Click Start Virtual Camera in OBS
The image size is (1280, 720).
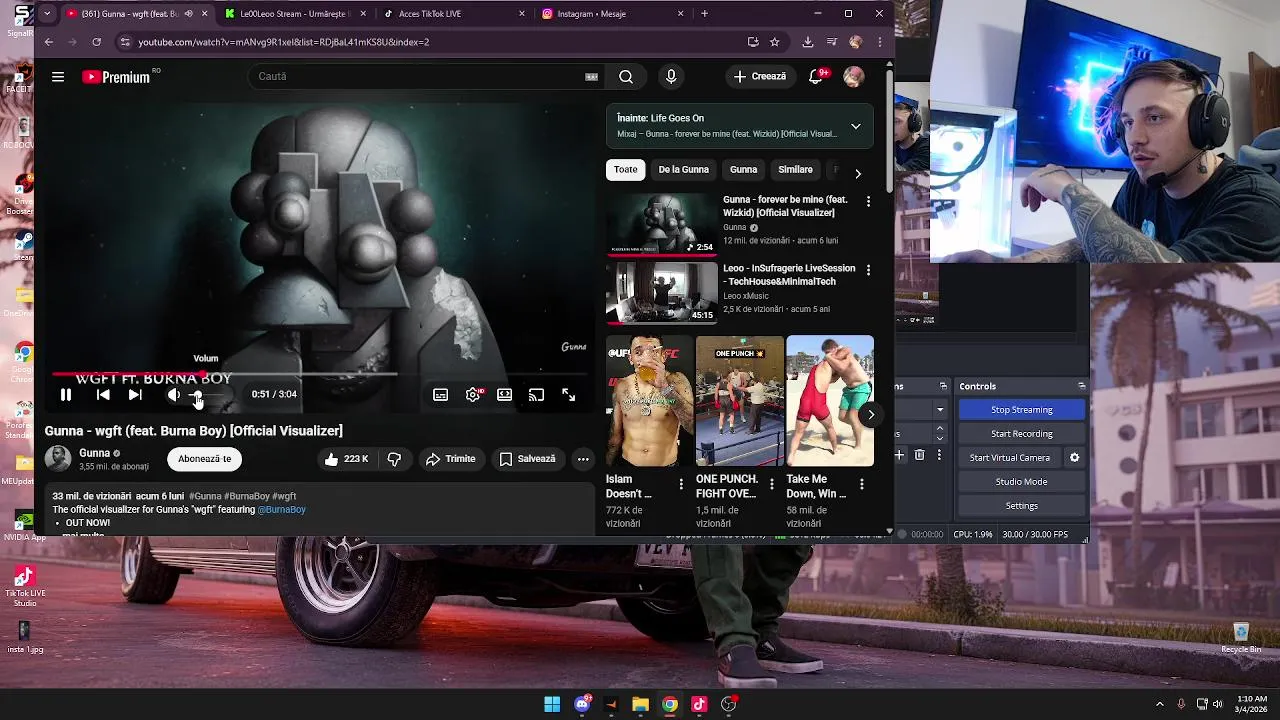coord(1010,458)
